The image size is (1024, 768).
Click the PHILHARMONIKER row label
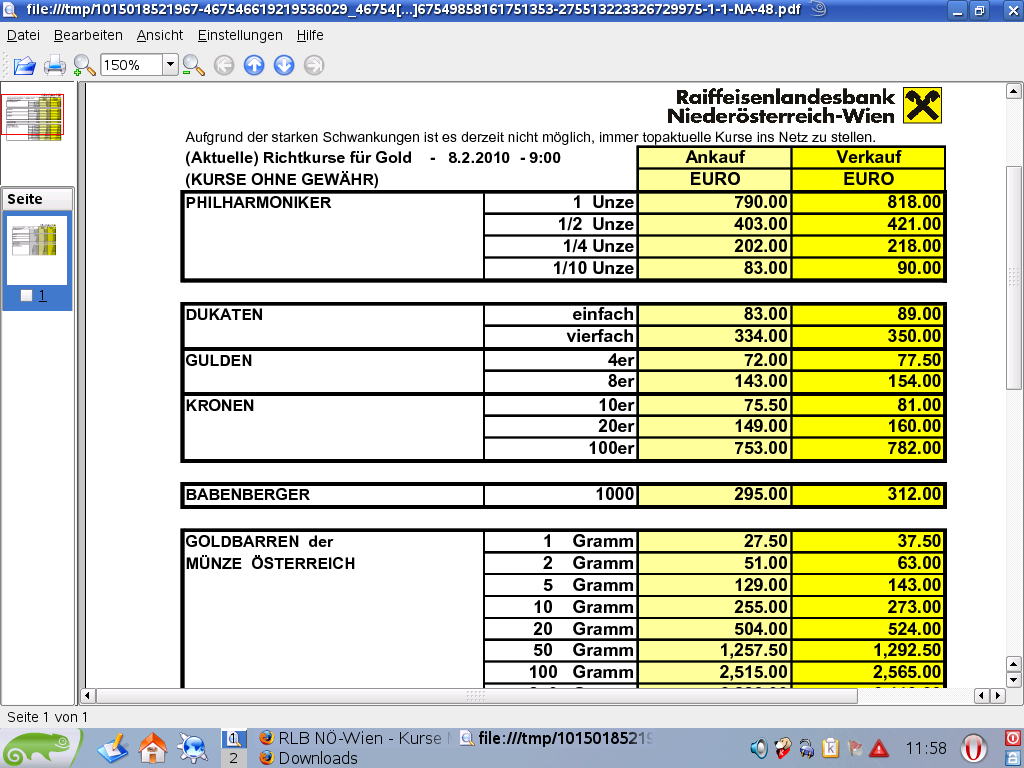coord(259,202)
